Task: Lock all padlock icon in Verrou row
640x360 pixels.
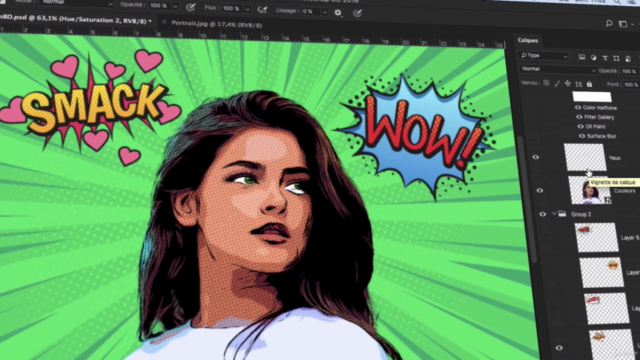Action: pyautogui.click(x=589, y=84)
